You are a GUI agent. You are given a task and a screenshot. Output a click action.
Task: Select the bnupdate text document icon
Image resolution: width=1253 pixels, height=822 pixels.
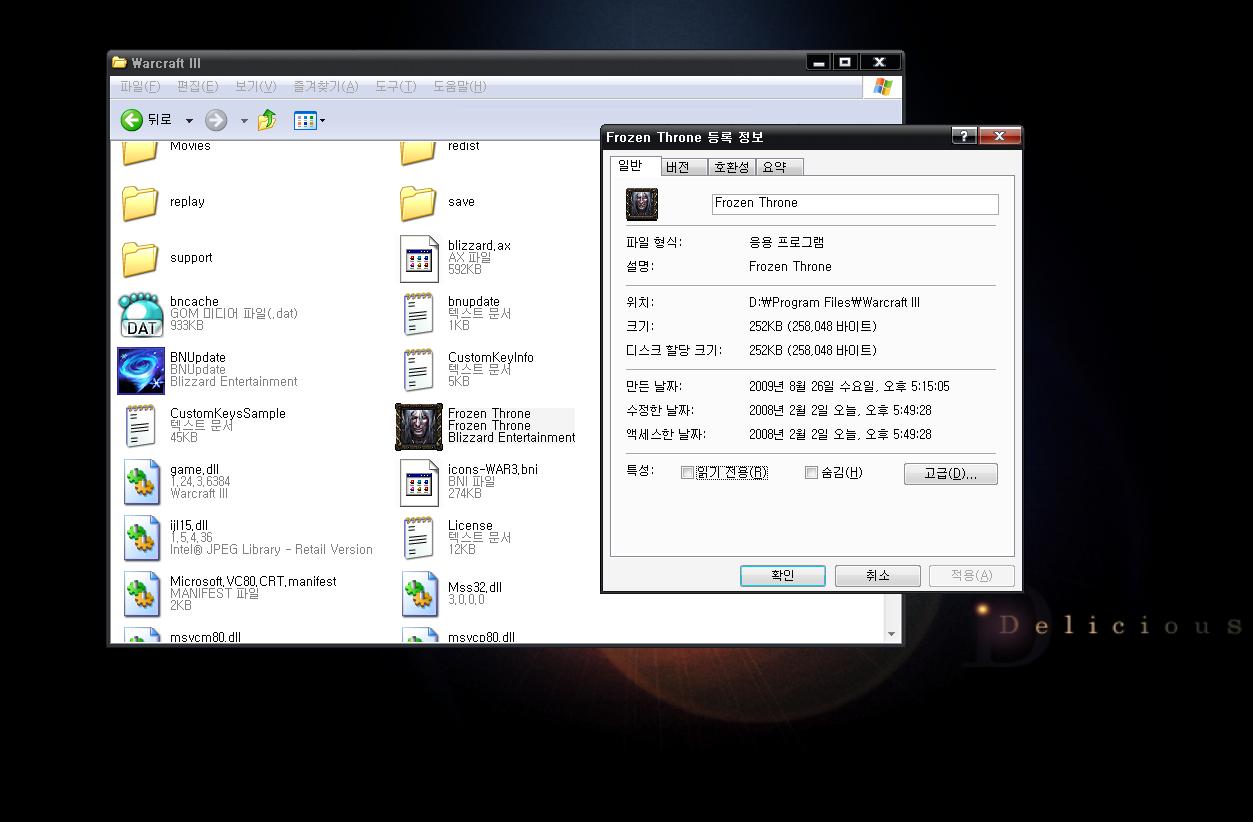click(x=418, y=315)
